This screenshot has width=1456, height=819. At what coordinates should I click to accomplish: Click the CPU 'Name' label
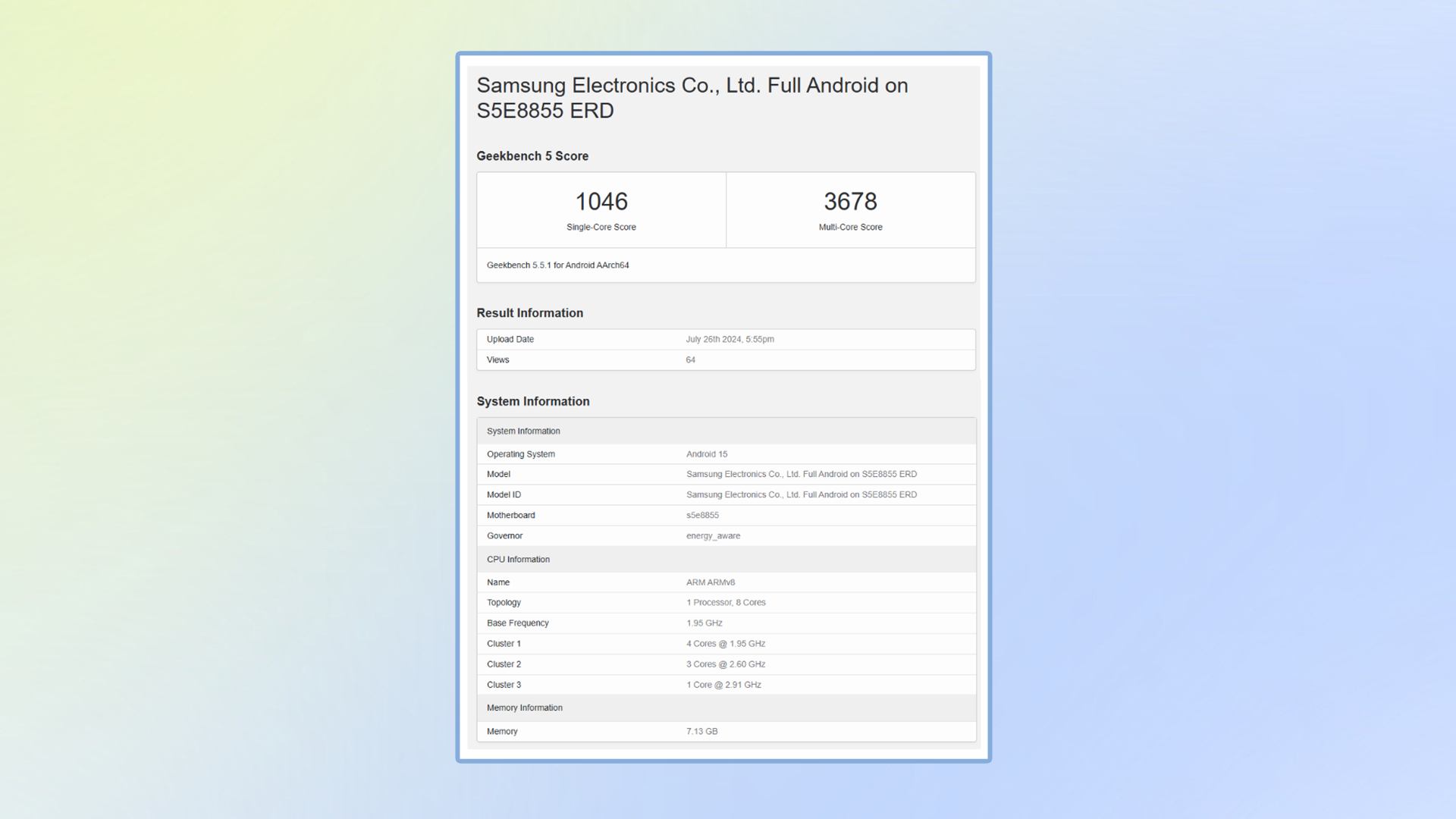pos(498,582)
